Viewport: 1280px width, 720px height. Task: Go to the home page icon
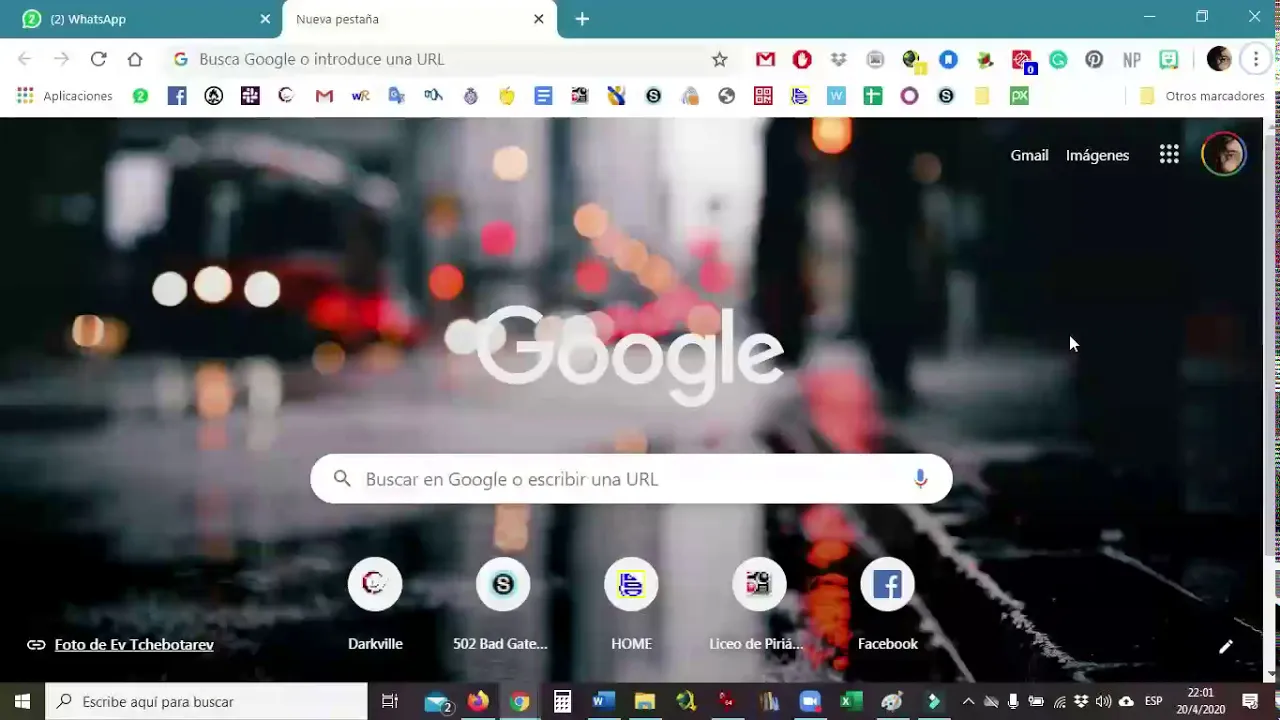pyautogui.click(x=135, y=59)
